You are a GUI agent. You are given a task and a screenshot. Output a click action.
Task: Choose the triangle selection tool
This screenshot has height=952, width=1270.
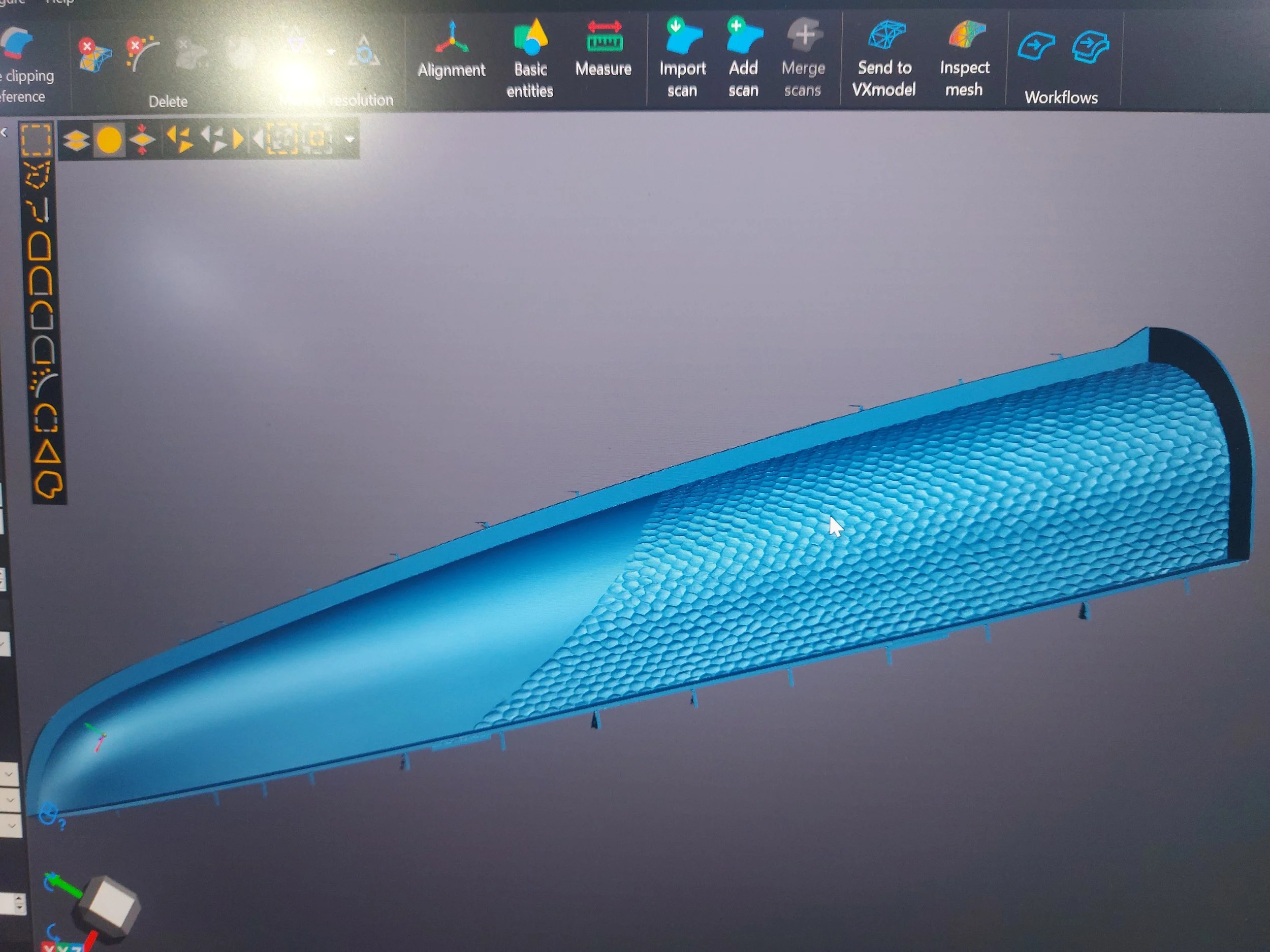[x=47, y=453]
